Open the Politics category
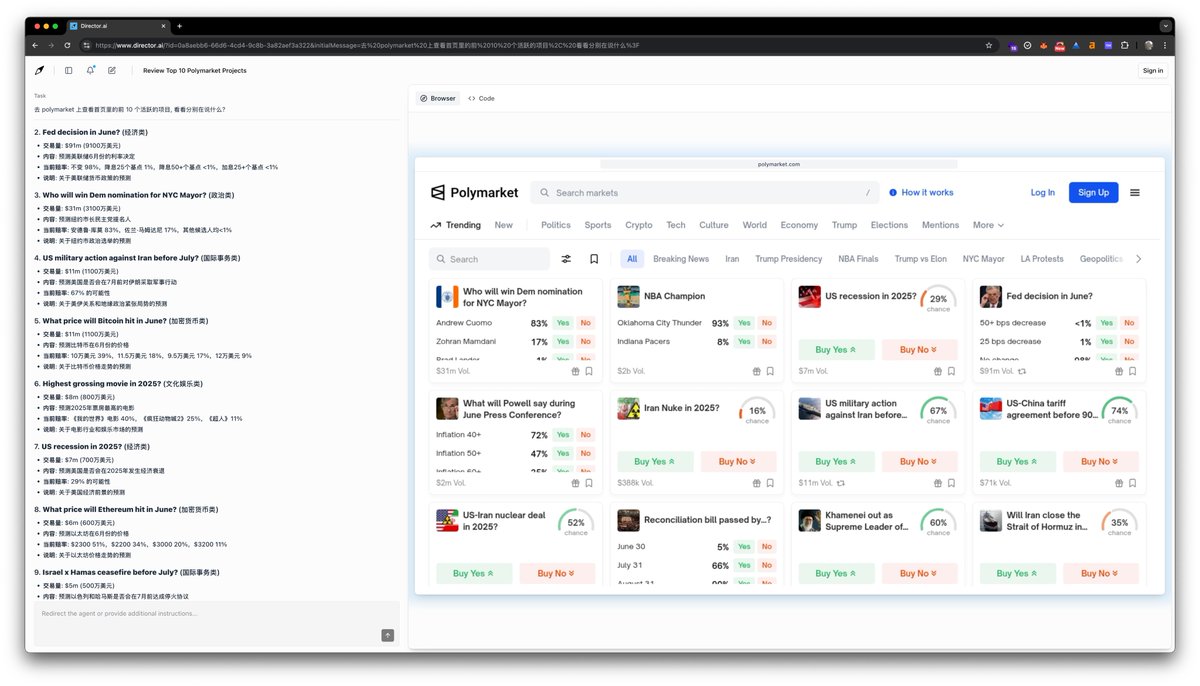The width and height of the screenshot is (1200, 686). [x=556, y=225]
